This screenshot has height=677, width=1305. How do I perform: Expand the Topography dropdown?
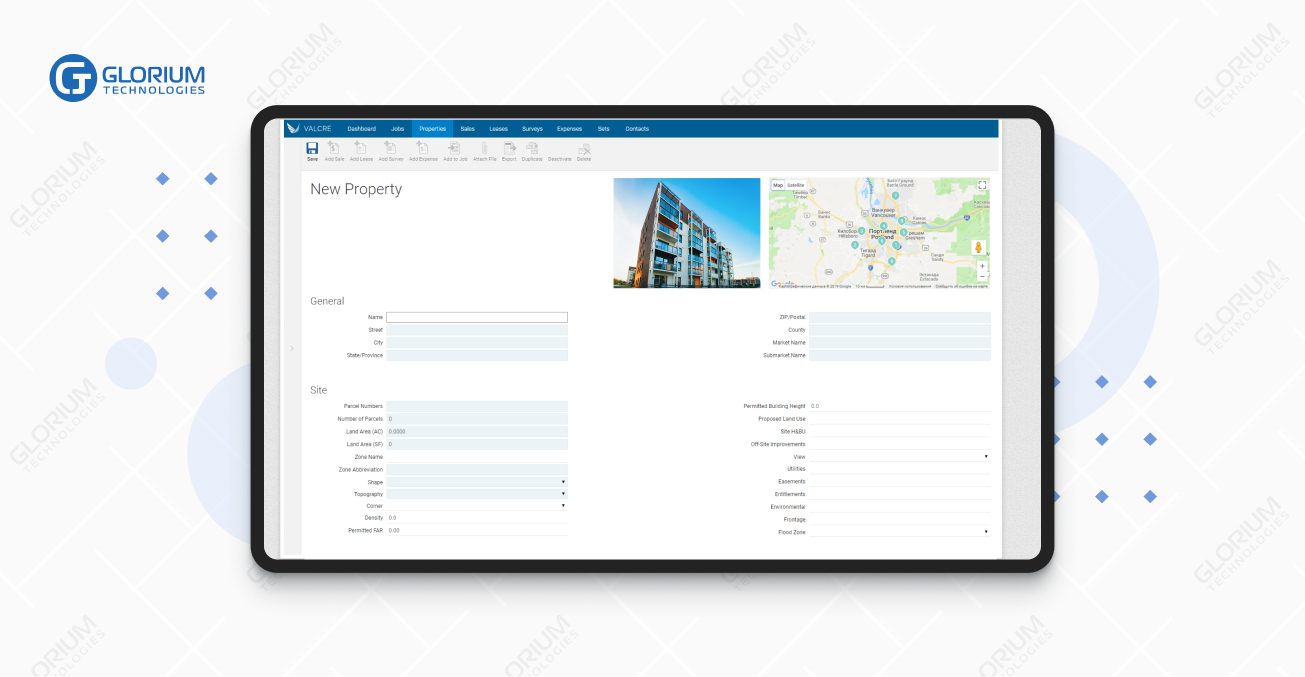tap(477, 494)
